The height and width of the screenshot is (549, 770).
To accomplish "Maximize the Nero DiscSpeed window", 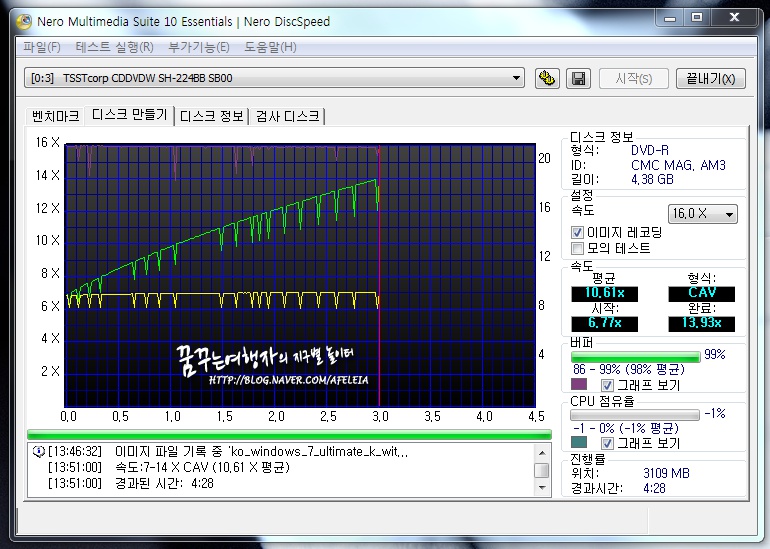I will coord(696,18).
